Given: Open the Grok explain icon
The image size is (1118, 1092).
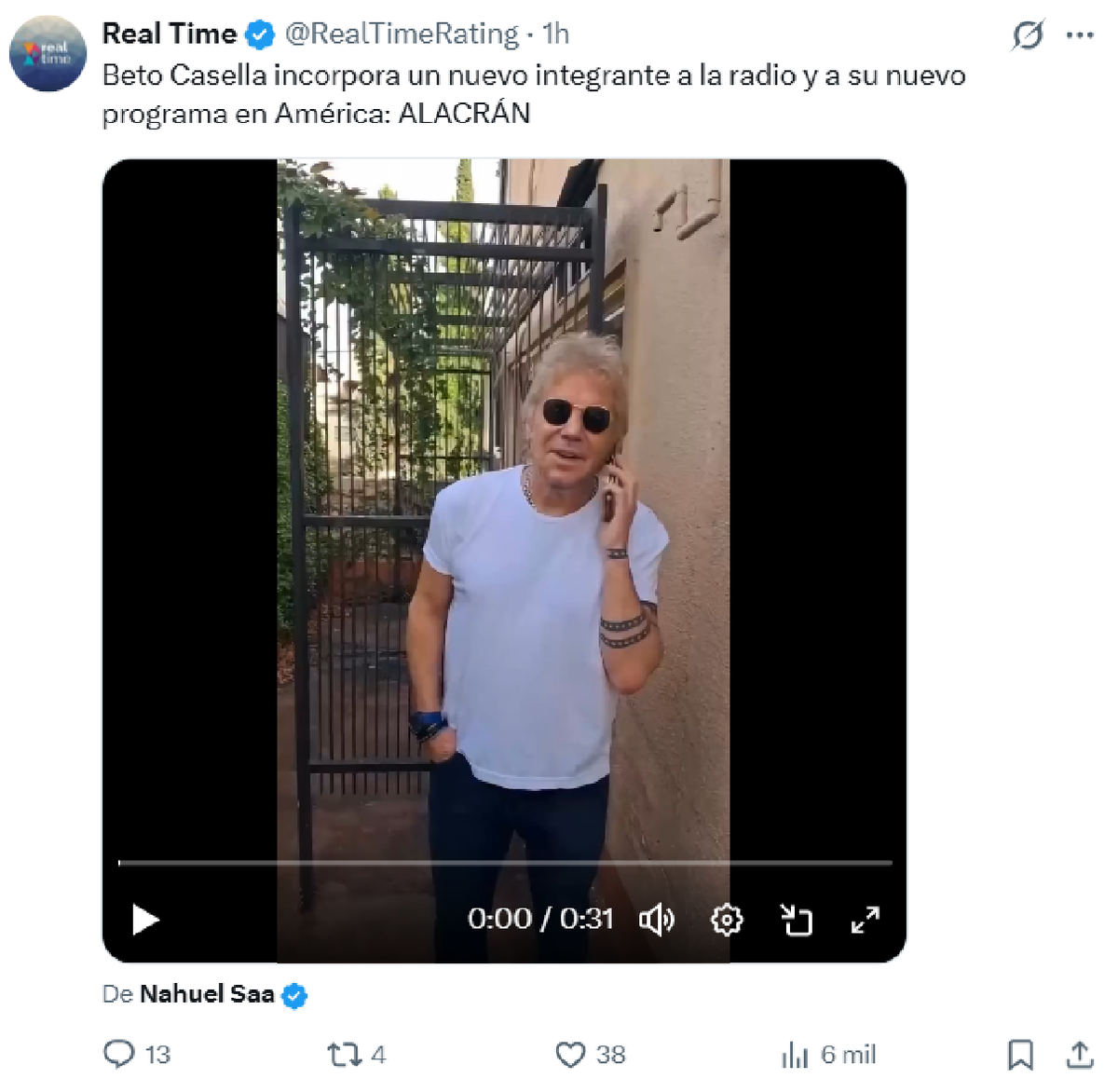Looking at the screenshot, I should coord(1028,35).
